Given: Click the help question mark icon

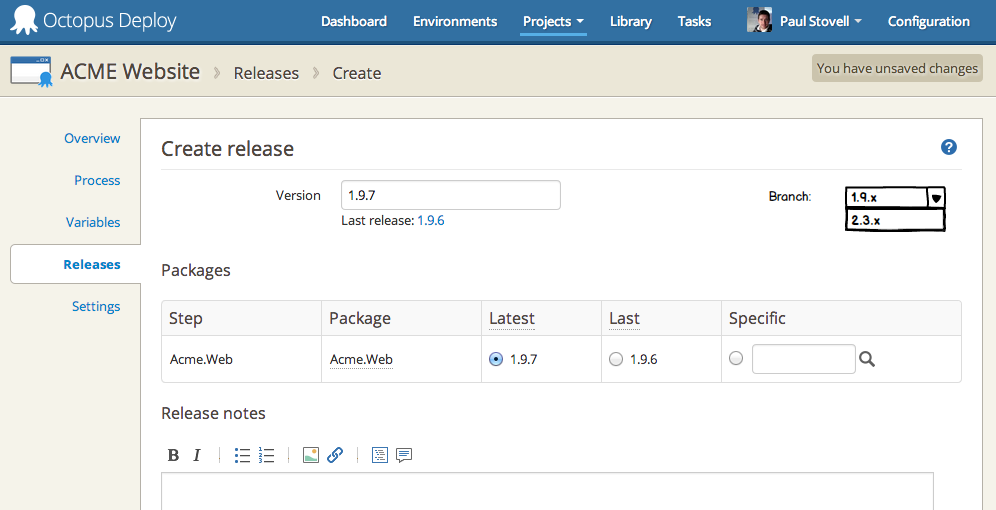Looking at the screenshot, I should [949, 147].
